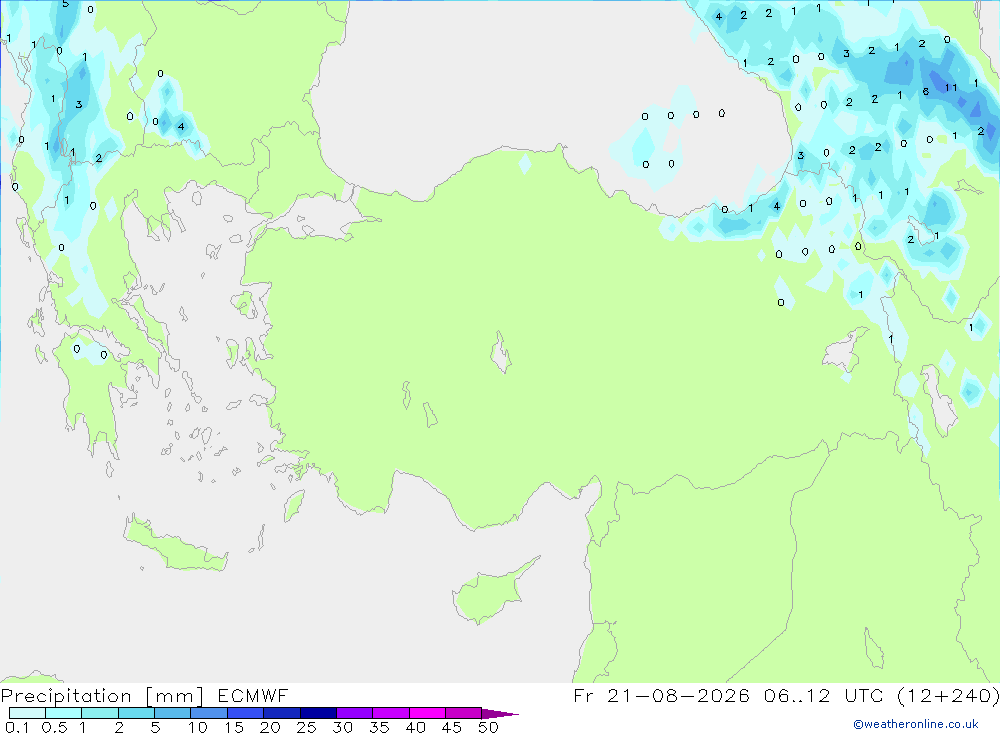Click the (12+240) forecast hour label
The image size is (1000, 733).
click(947, 695)
